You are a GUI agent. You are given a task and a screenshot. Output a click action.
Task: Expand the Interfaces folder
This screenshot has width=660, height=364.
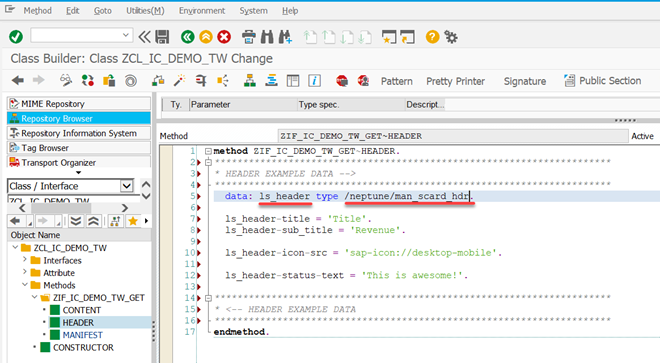point(24,260)
